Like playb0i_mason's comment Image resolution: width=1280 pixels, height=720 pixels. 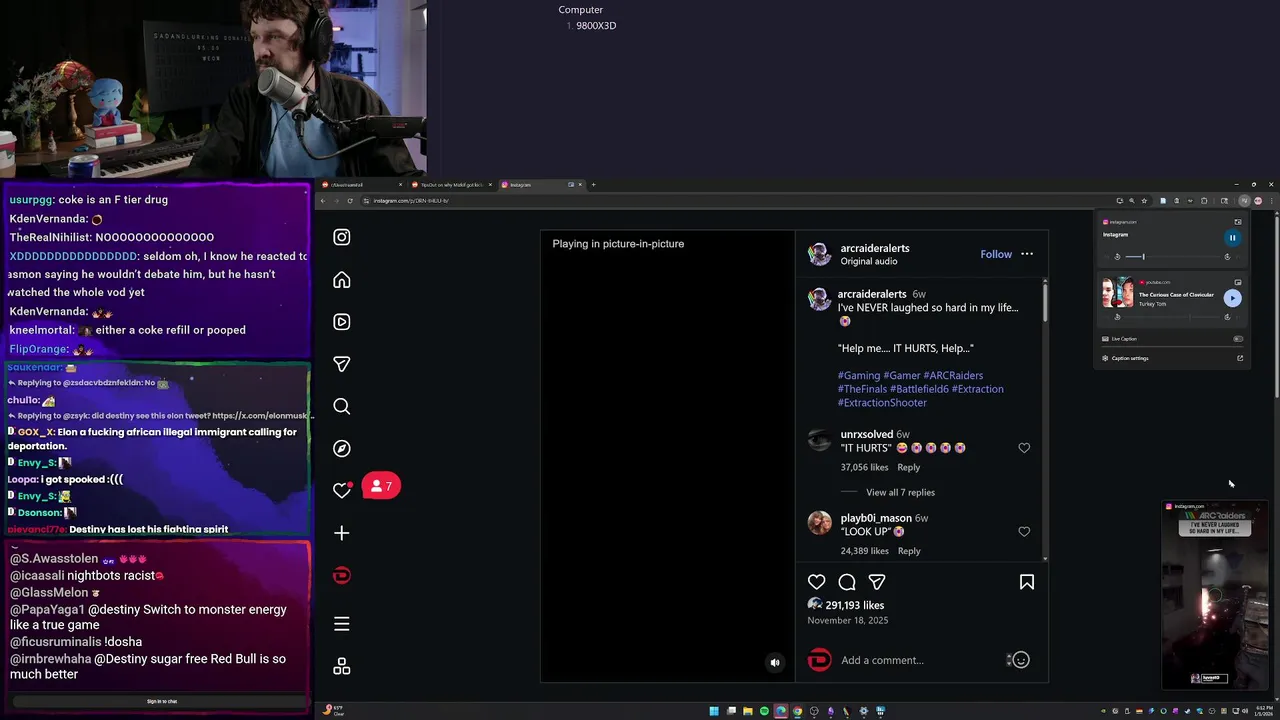coord(1024,532)
